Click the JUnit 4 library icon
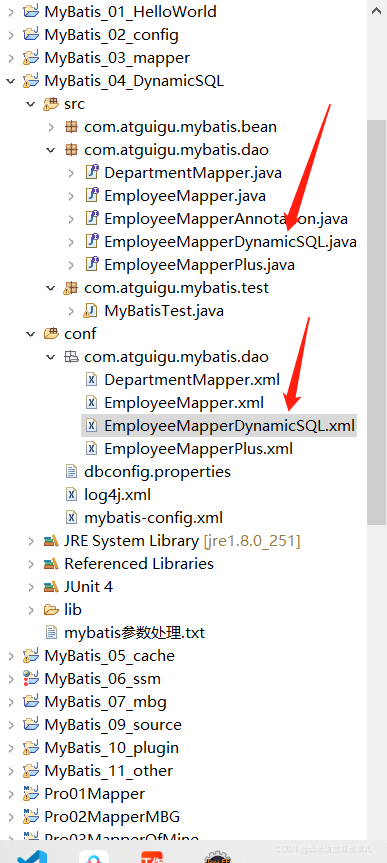The height and width of the screenshot is (863, 387). (51, 587)
